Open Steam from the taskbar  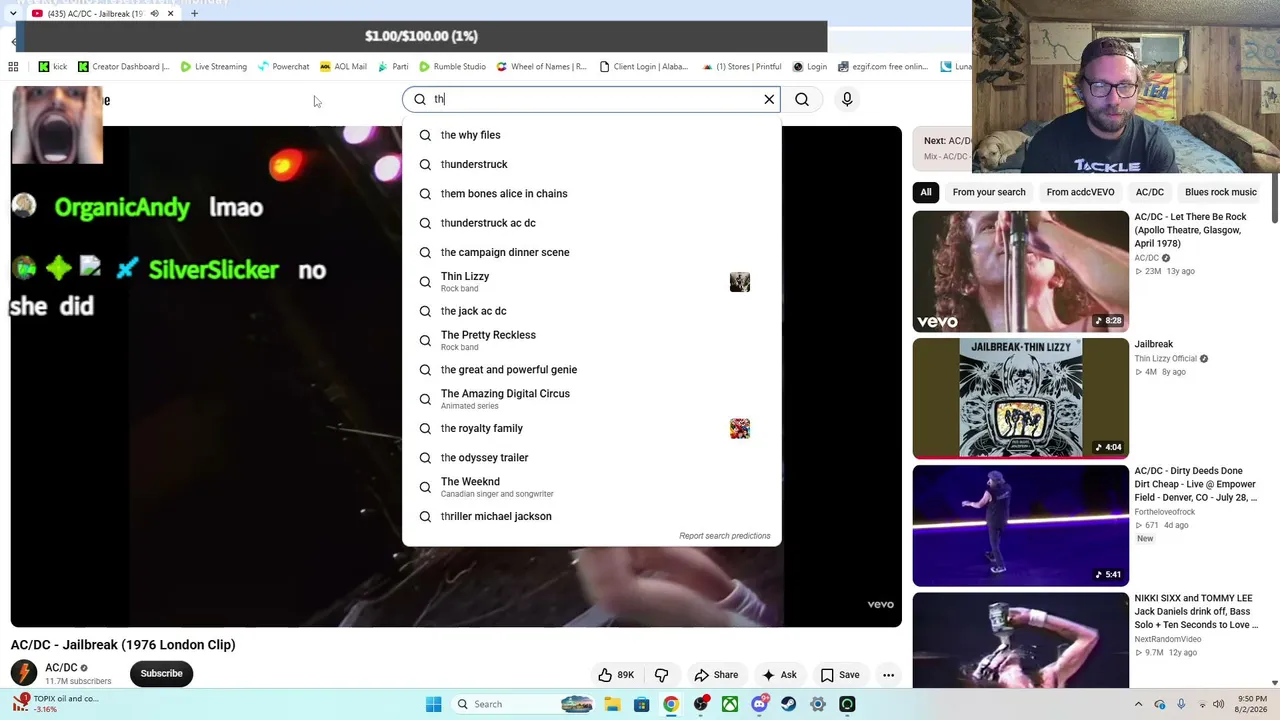click(789, 704)
